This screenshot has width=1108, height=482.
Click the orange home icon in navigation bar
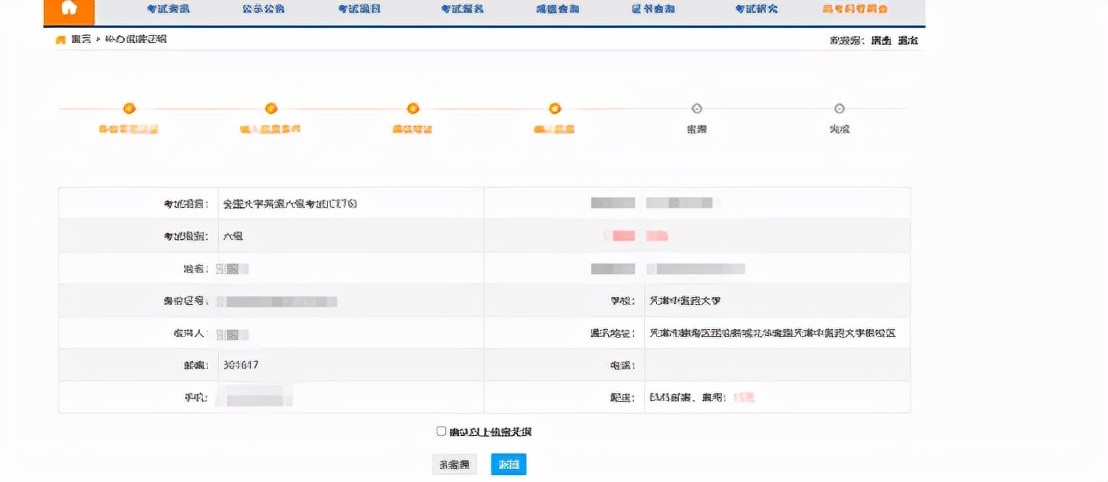tap(69, 9)
